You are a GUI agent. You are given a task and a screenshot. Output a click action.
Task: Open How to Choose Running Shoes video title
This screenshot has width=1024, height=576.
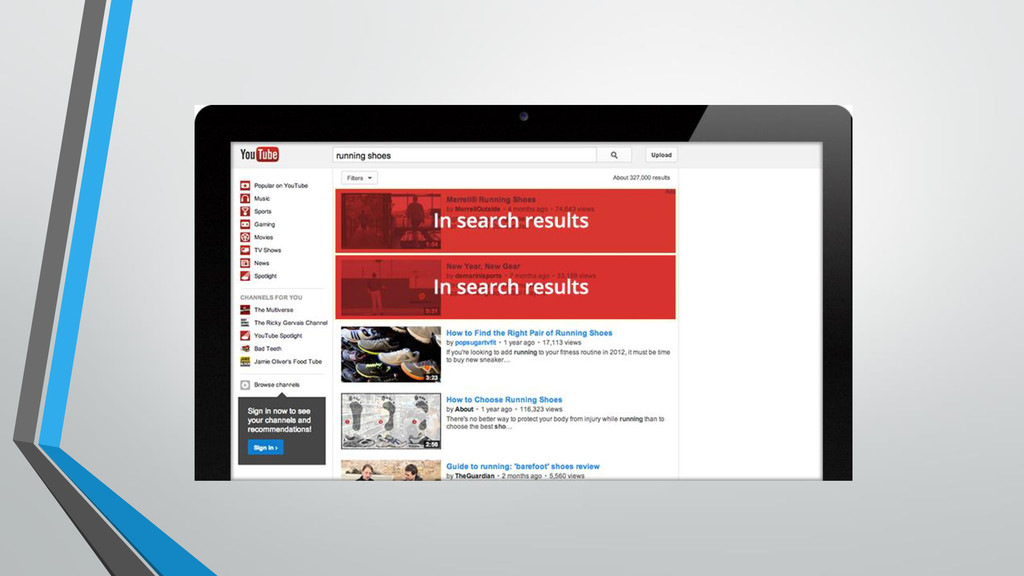click(x=504, y=400)
